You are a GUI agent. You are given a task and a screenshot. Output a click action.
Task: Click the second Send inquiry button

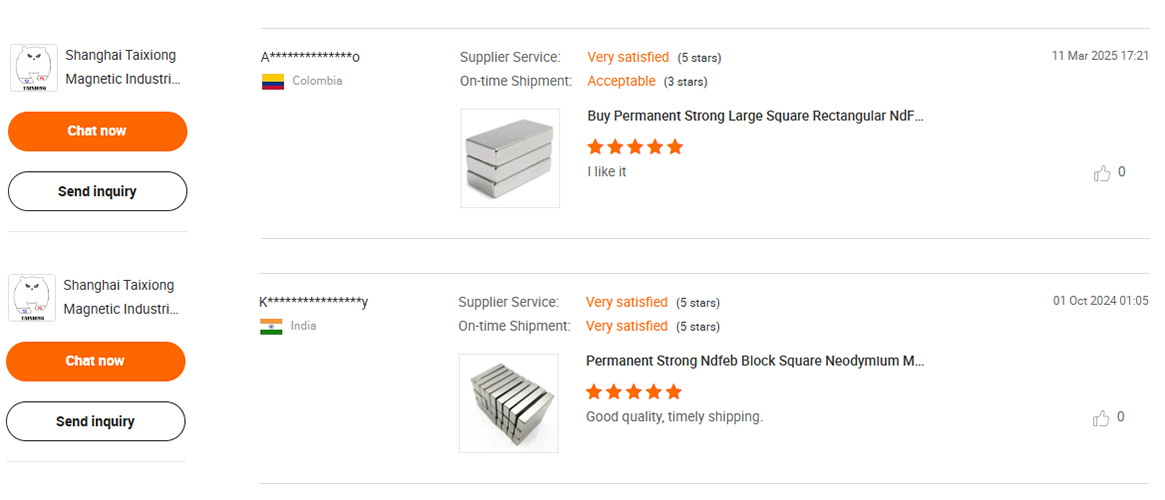coord(95,421)
